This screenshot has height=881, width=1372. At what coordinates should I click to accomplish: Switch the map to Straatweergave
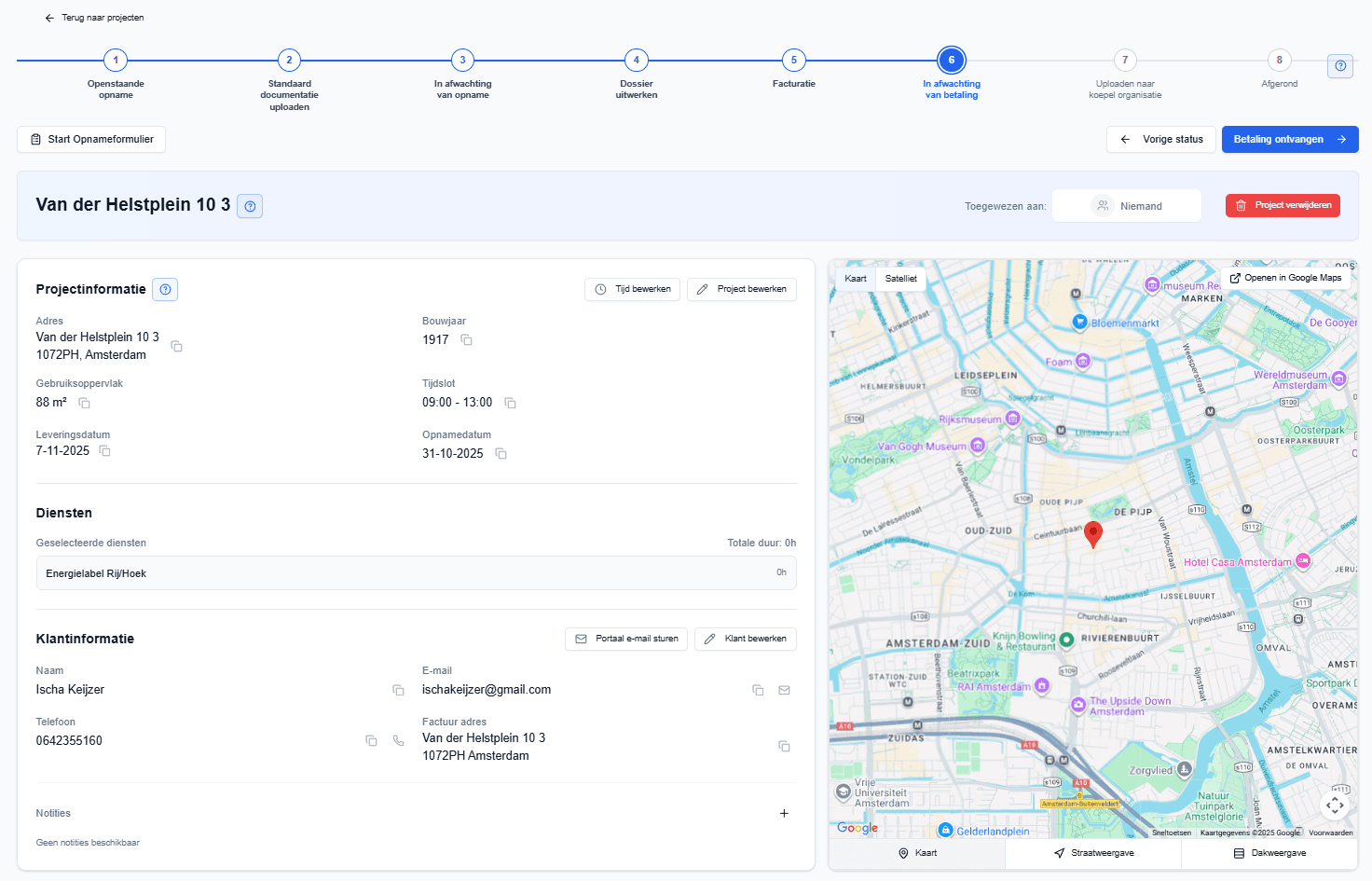[1092, 853]
